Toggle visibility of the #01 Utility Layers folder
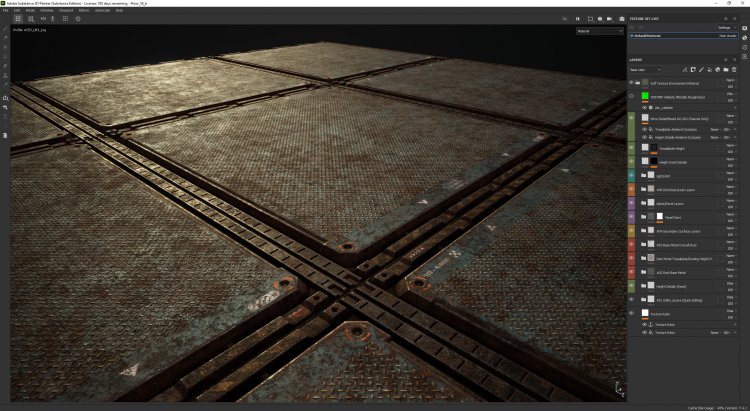The width and height of the screenshot is (750, 411). (x=631, y=300)
